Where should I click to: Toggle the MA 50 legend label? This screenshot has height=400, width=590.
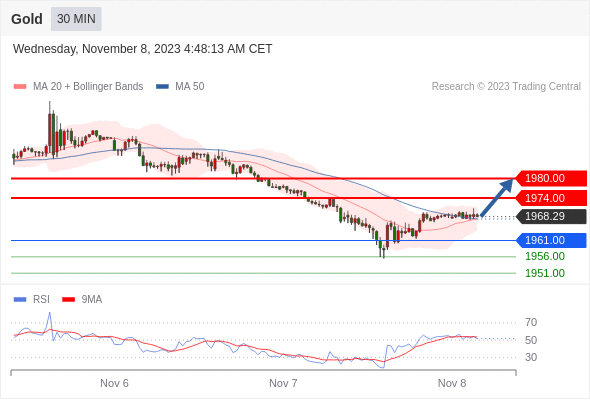click(x=190, y=87)
